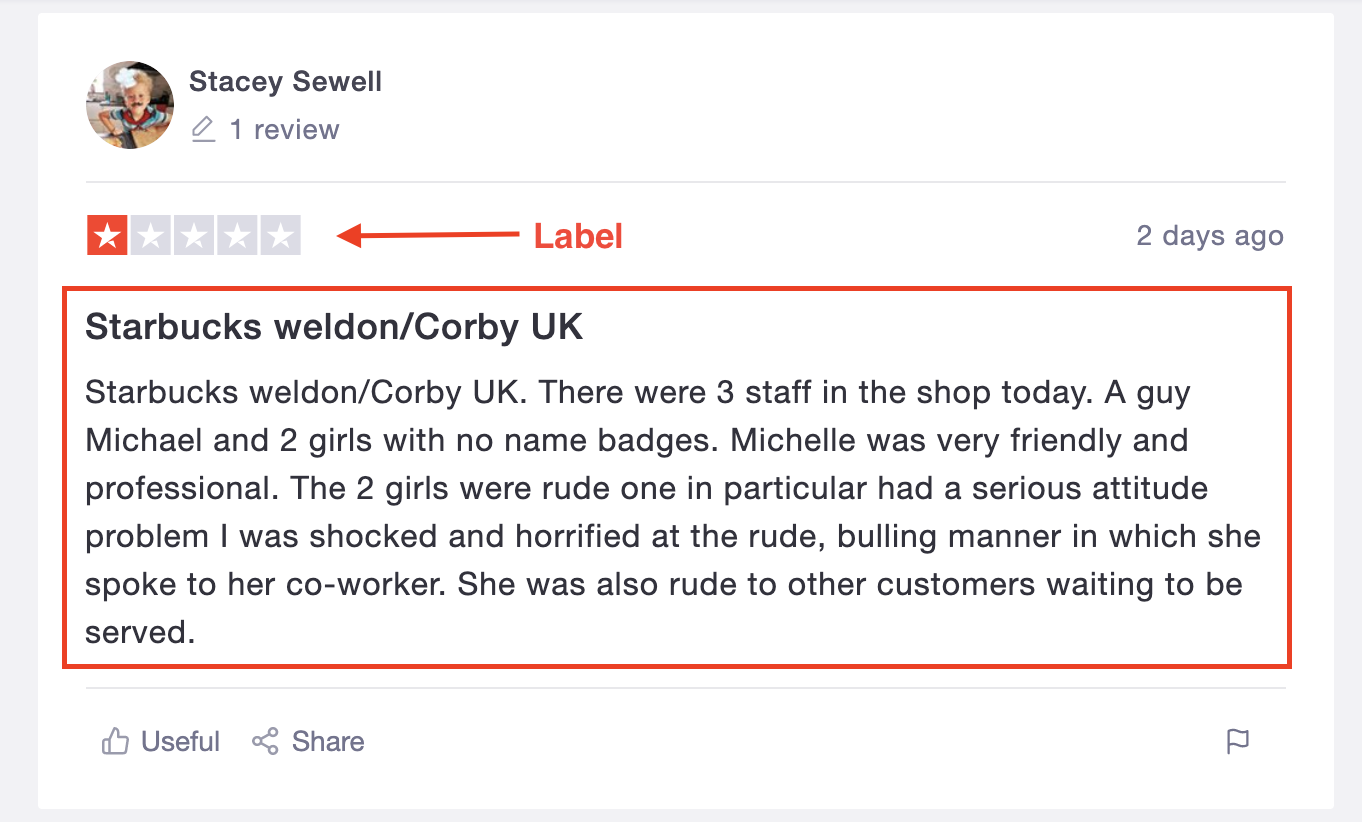1362x822 pixels.
Task: Click the fourth grey star
Action: [x=237, y=236]
